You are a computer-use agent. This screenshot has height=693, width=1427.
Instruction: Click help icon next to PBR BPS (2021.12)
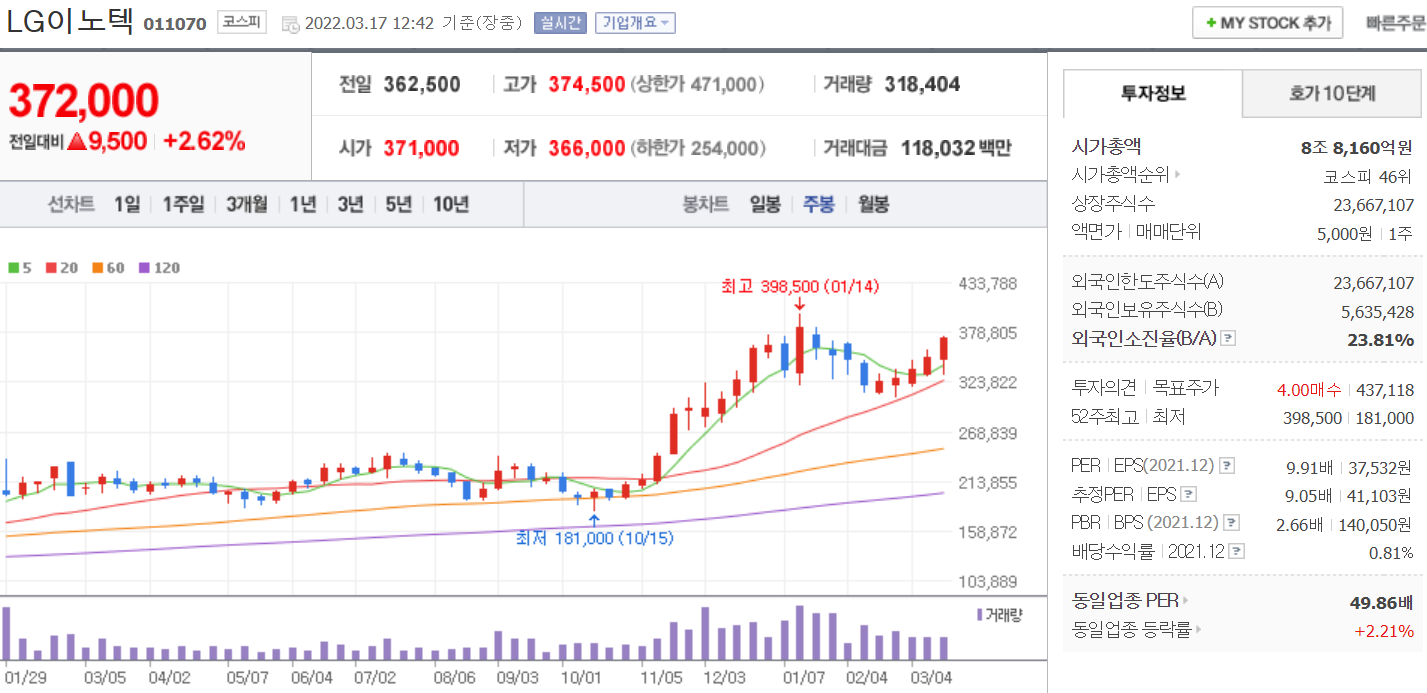(1232, 522)
